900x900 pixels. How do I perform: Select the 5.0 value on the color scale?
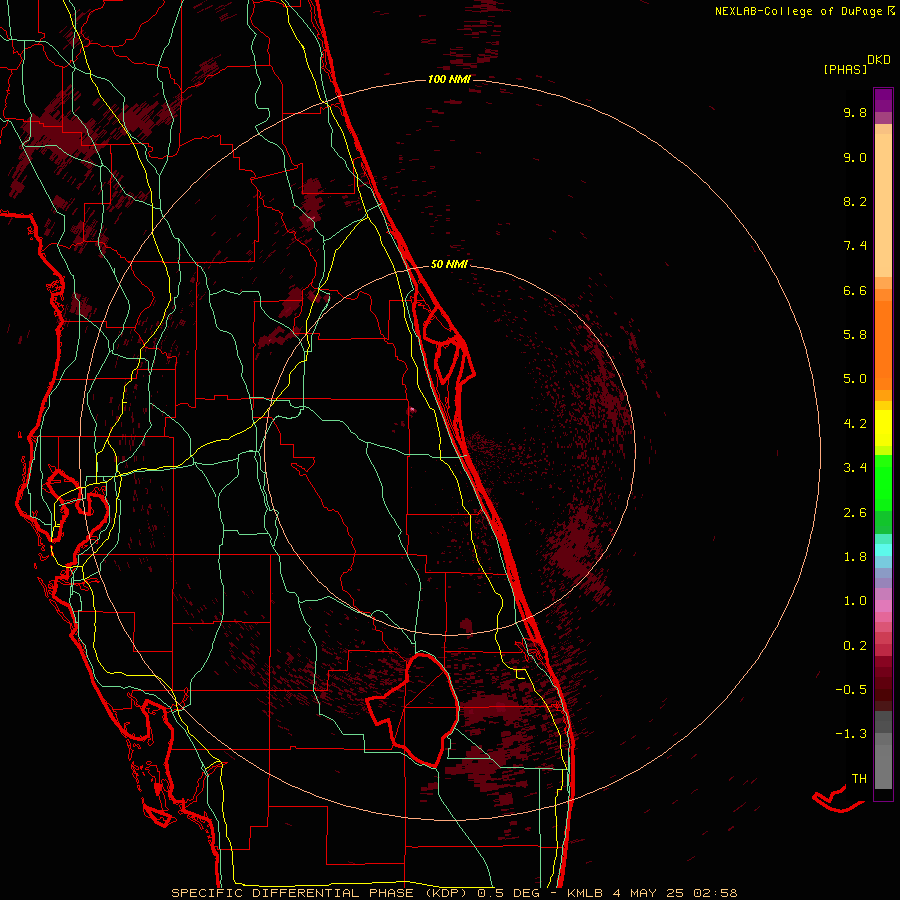click(x=855, y=379)
